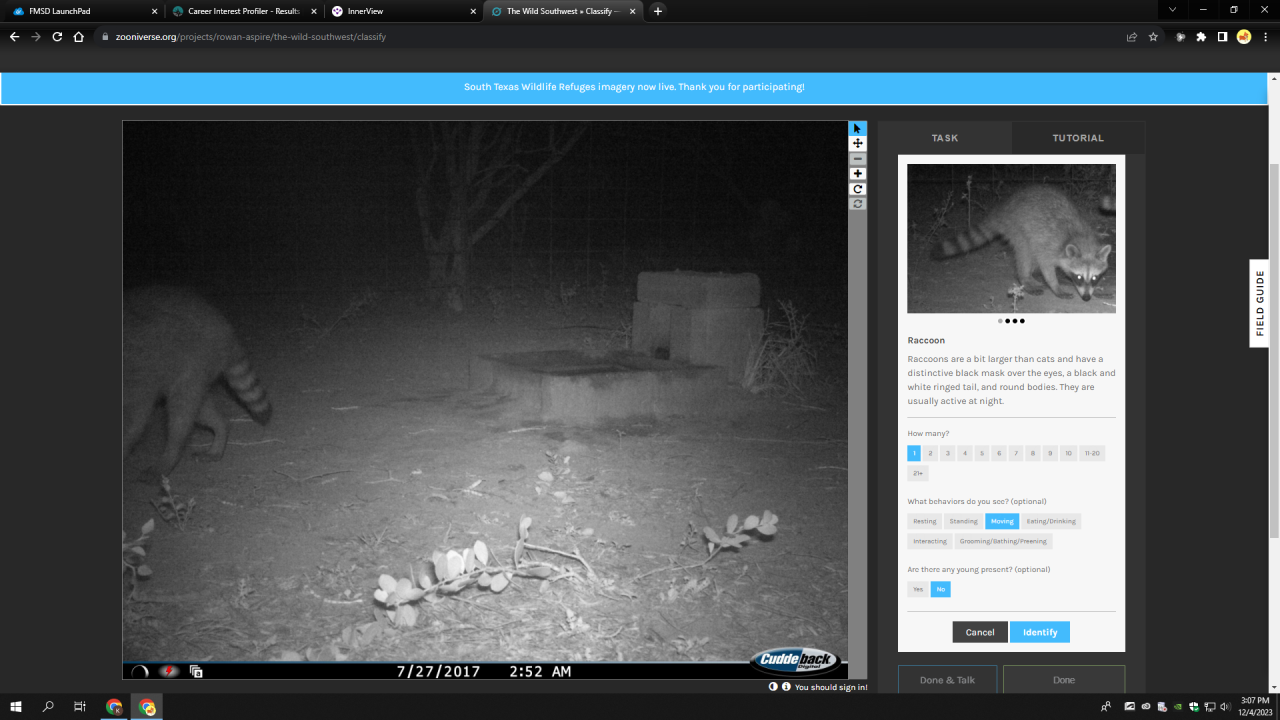Click the South Texas Wildlife Refuges banner
Viewport: 1280px width, 720px height.
pyautogui.click(x=634, y=87)
